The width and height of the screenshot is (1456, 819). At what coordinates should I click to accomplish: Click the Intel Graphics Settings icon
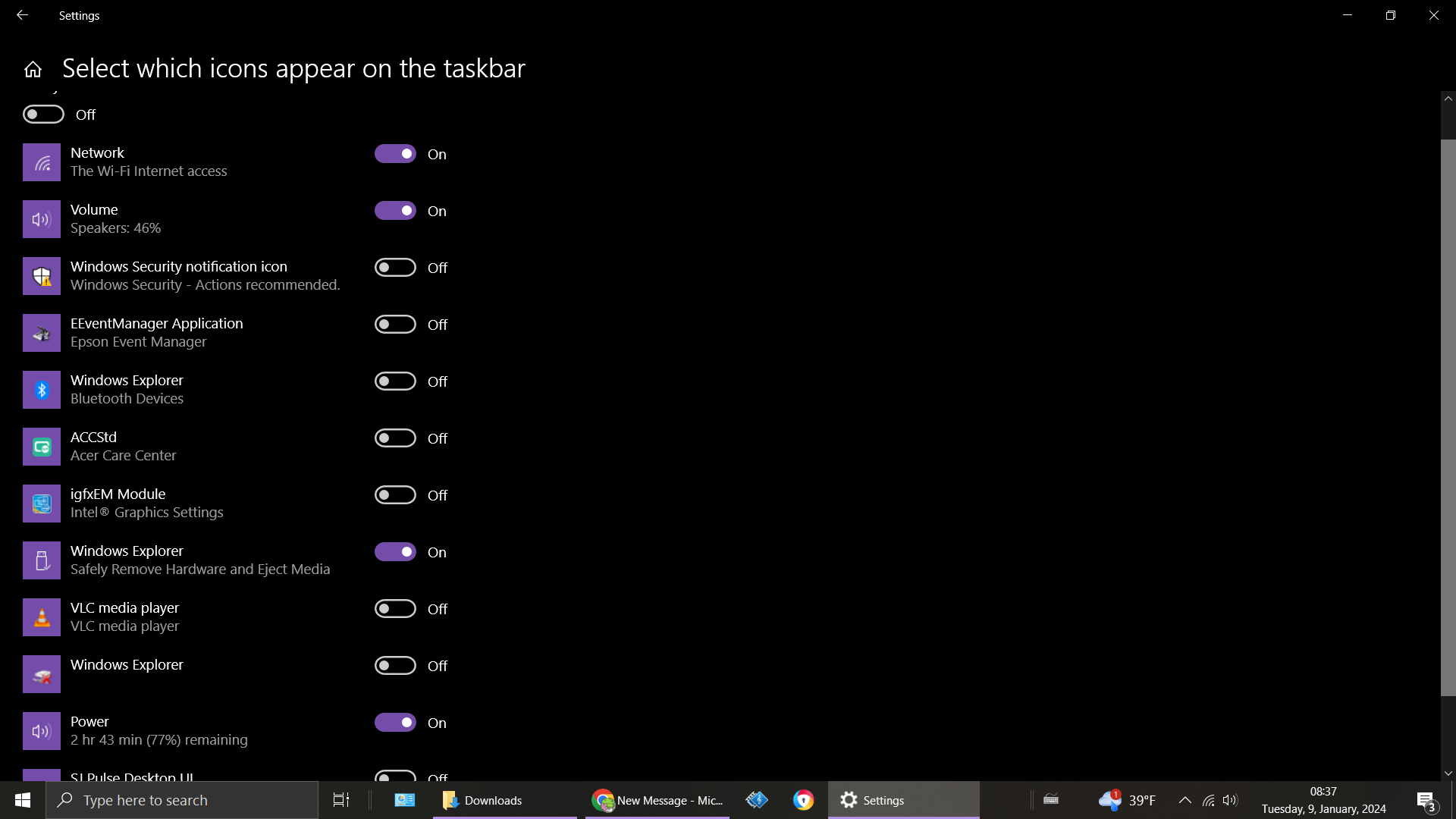41,503
